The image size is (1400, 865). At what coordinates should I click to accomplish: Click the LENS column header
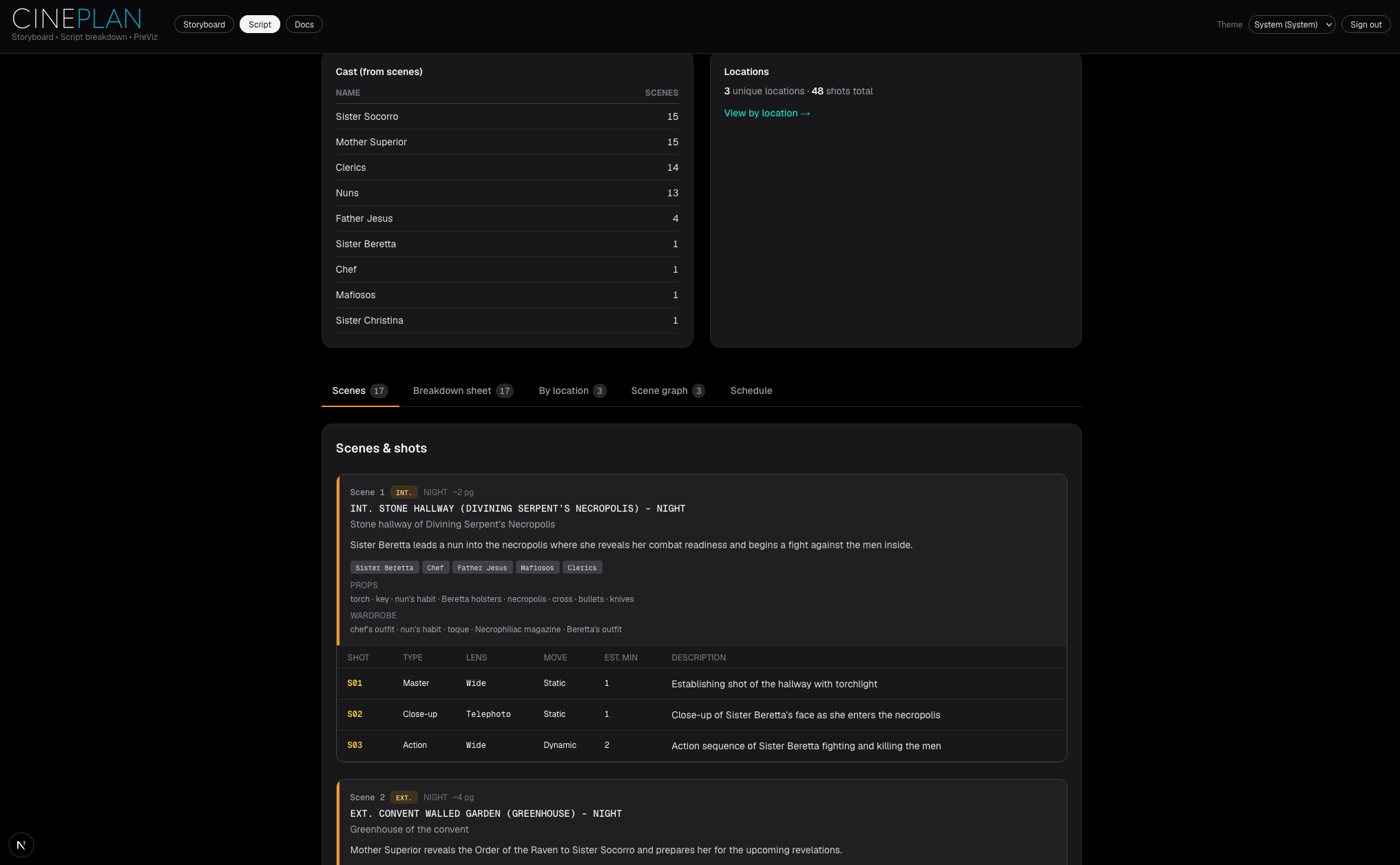476,658
